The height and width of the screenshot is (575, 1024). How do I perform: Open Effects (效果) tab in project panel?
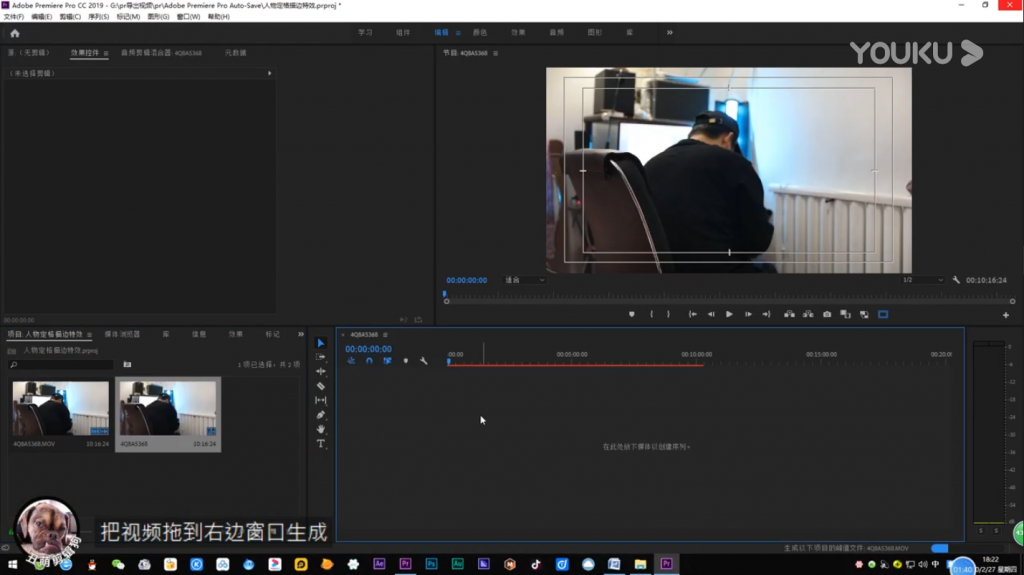click(236, 334)
